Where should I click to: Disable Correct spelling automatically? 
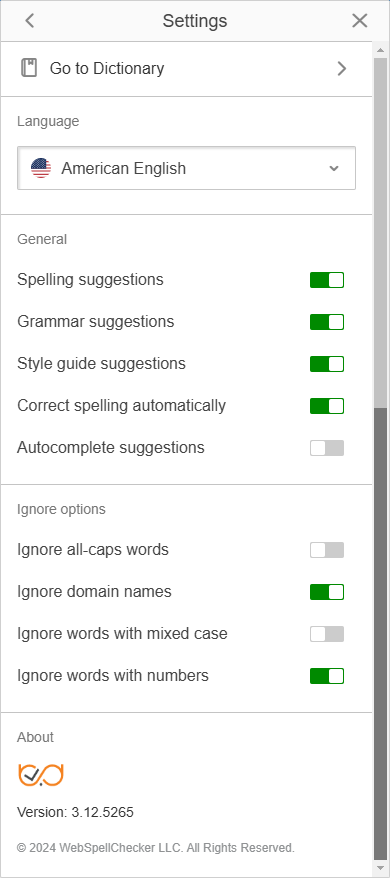click(x=327, y=406)
